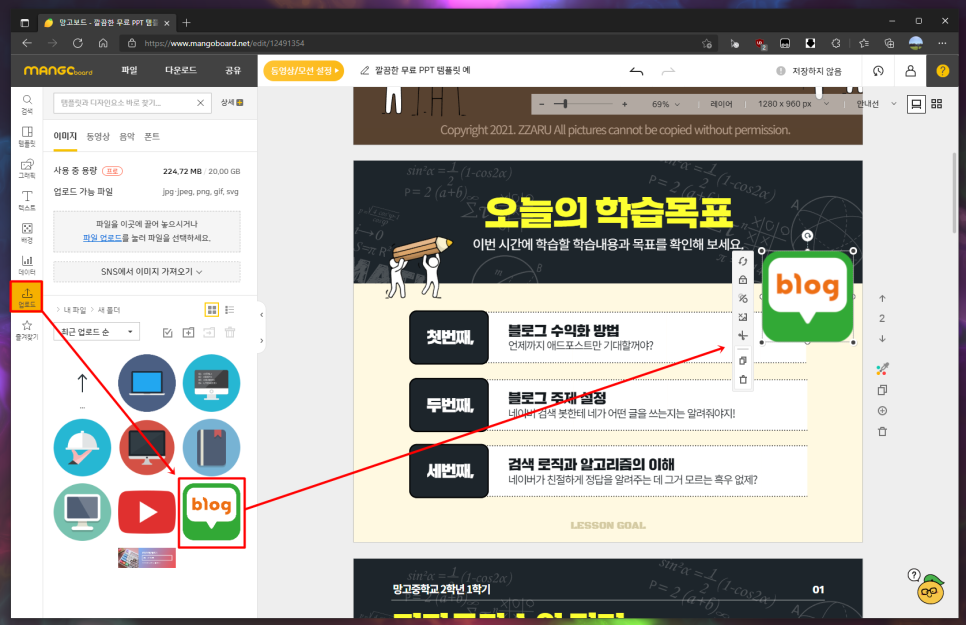Viewport: 966px width, 625px height.
Task: Click the zoom out minus button
Action: 542,104
